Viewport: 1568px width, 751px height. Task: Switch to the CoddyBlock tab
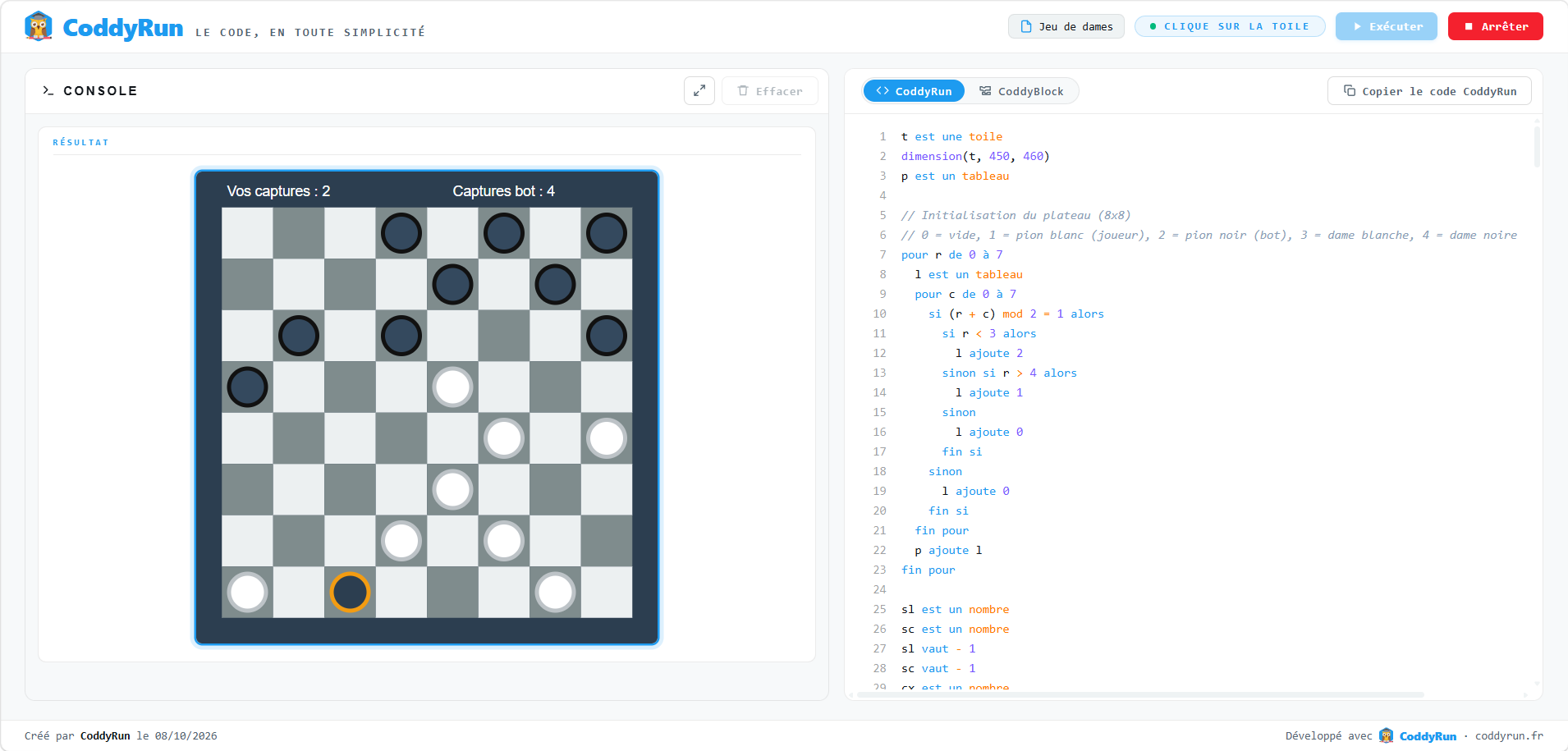[x=1021, y=91]
